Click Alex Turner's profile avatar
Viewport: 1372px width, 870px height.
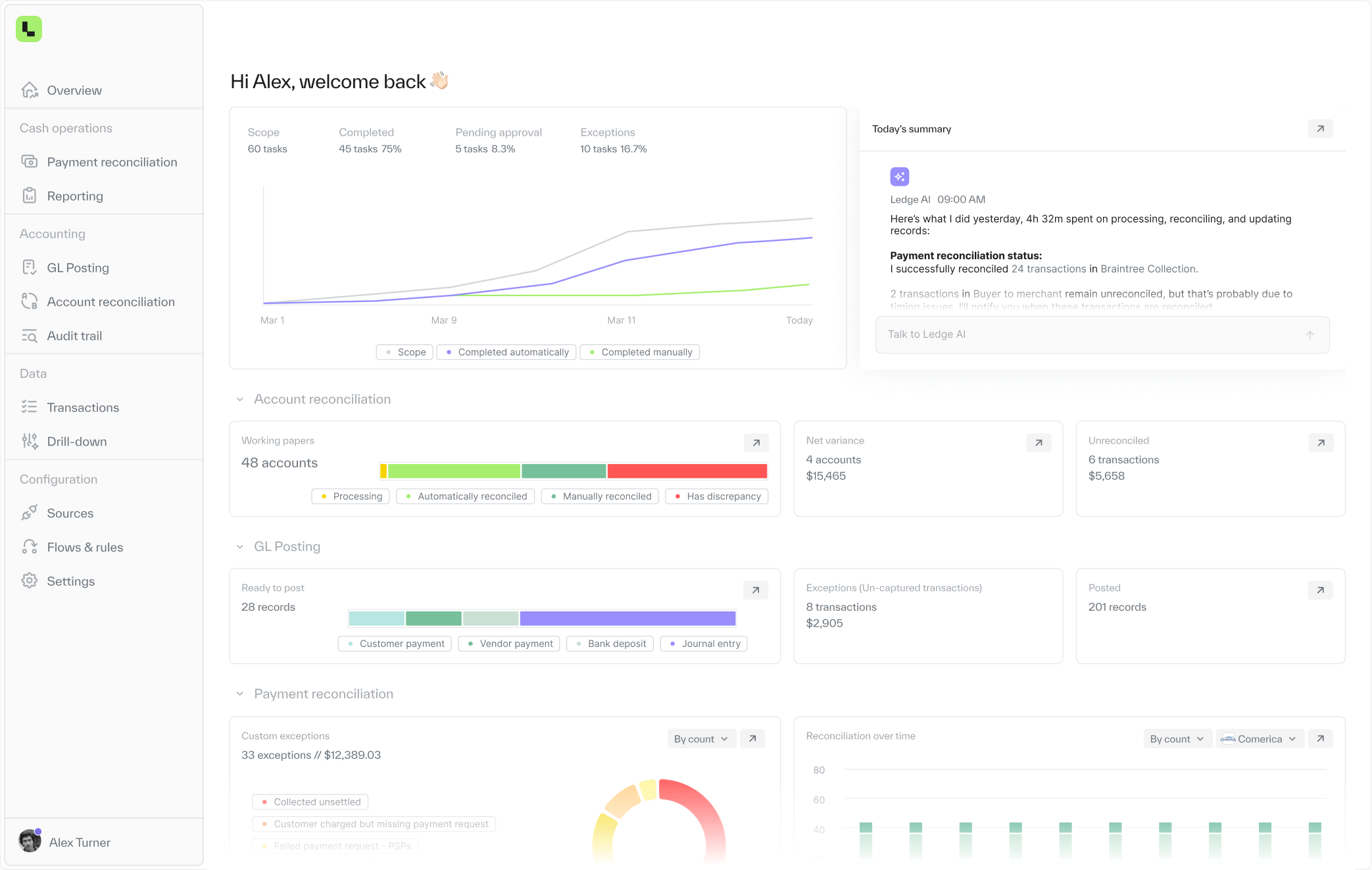(30, 841)
